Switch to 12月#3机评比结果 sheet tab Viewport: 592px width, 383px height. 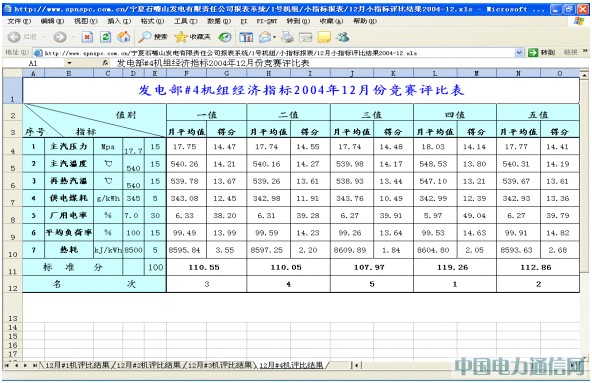tap(220, 365)
